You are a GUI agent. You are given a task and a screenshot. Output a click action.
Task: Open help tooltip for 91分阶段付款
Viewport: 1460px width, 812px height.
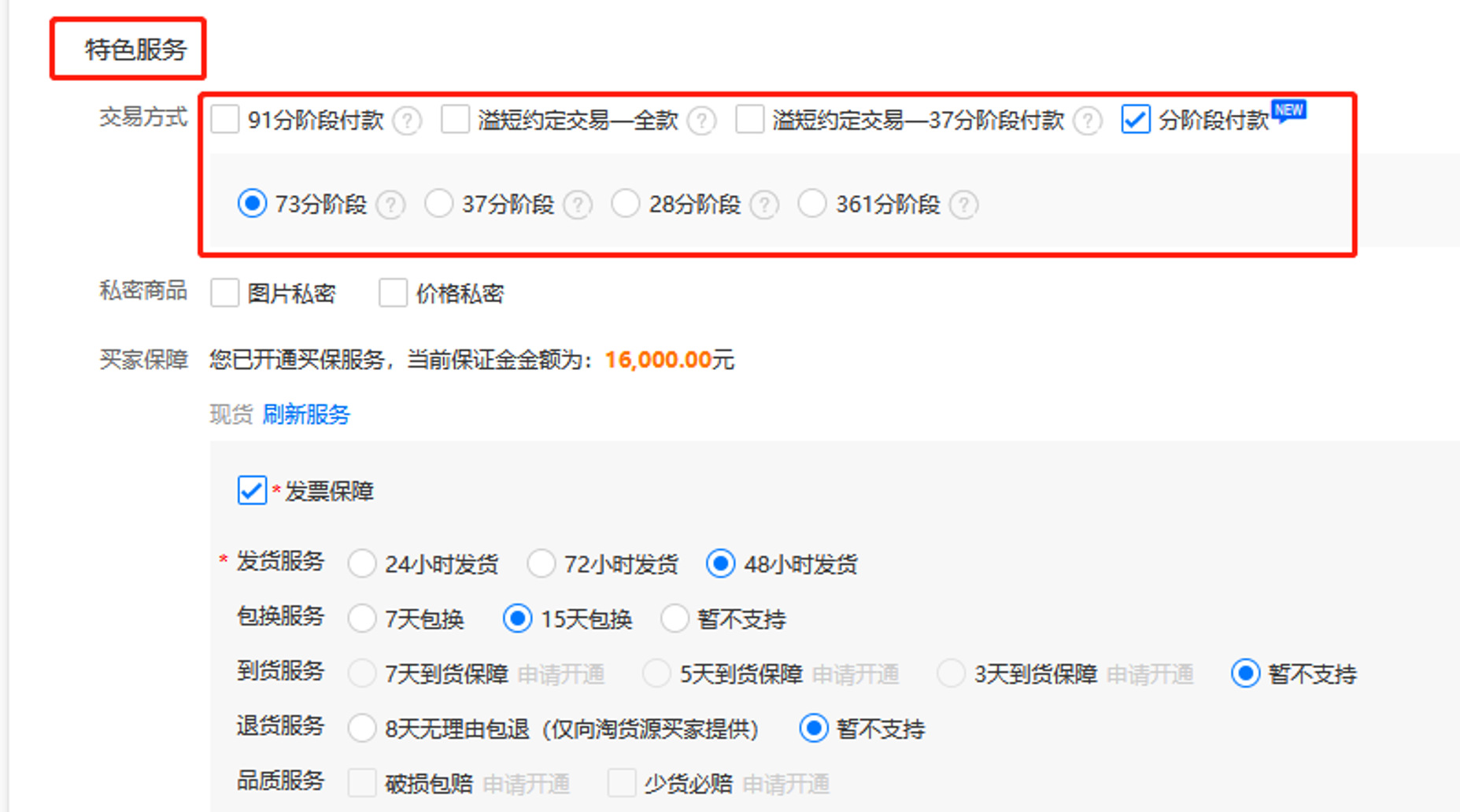[x=408, y=120]
